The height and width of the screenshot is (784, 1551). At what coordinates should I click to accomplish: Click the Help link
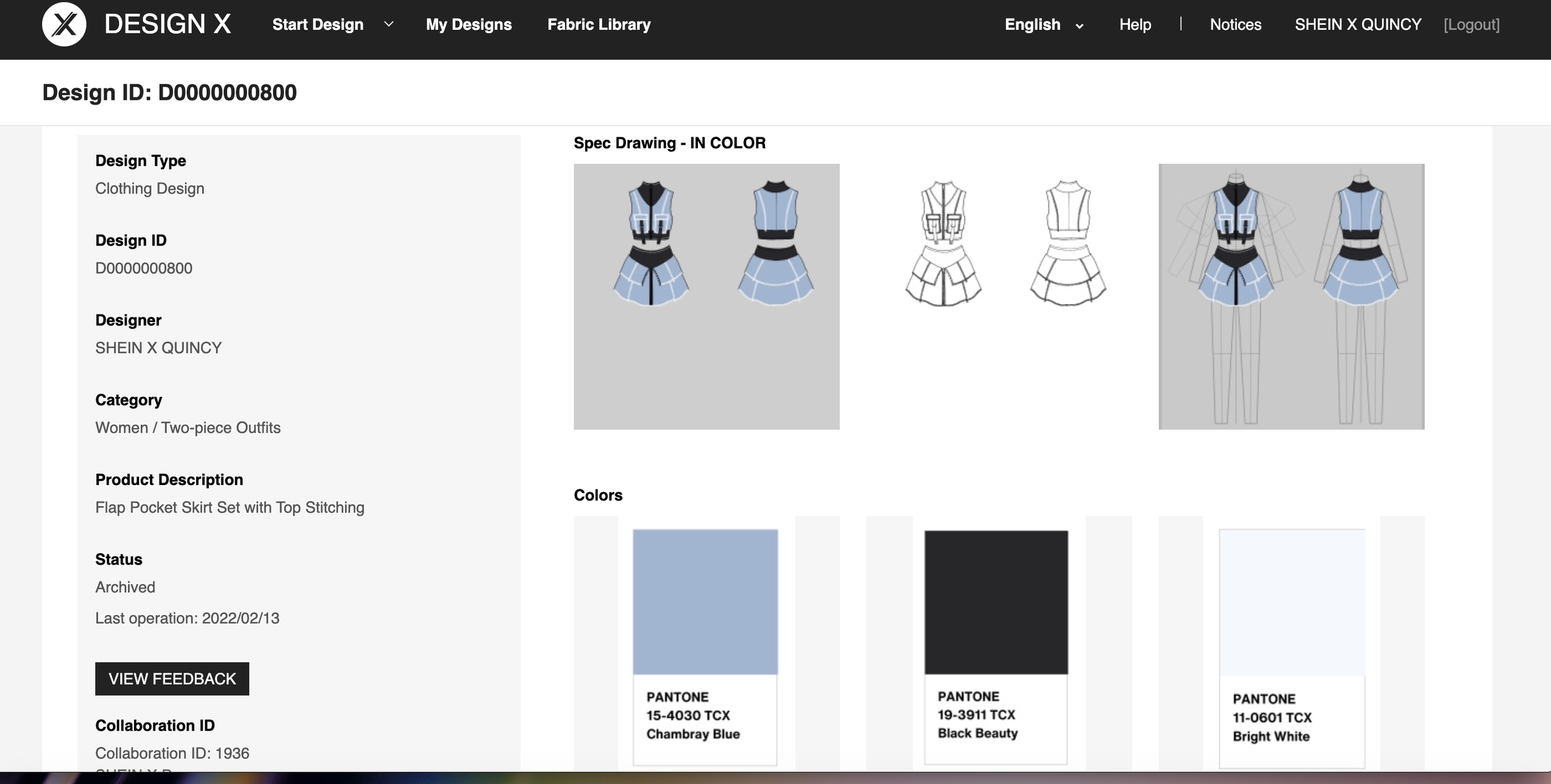[x=1135, y=25]
